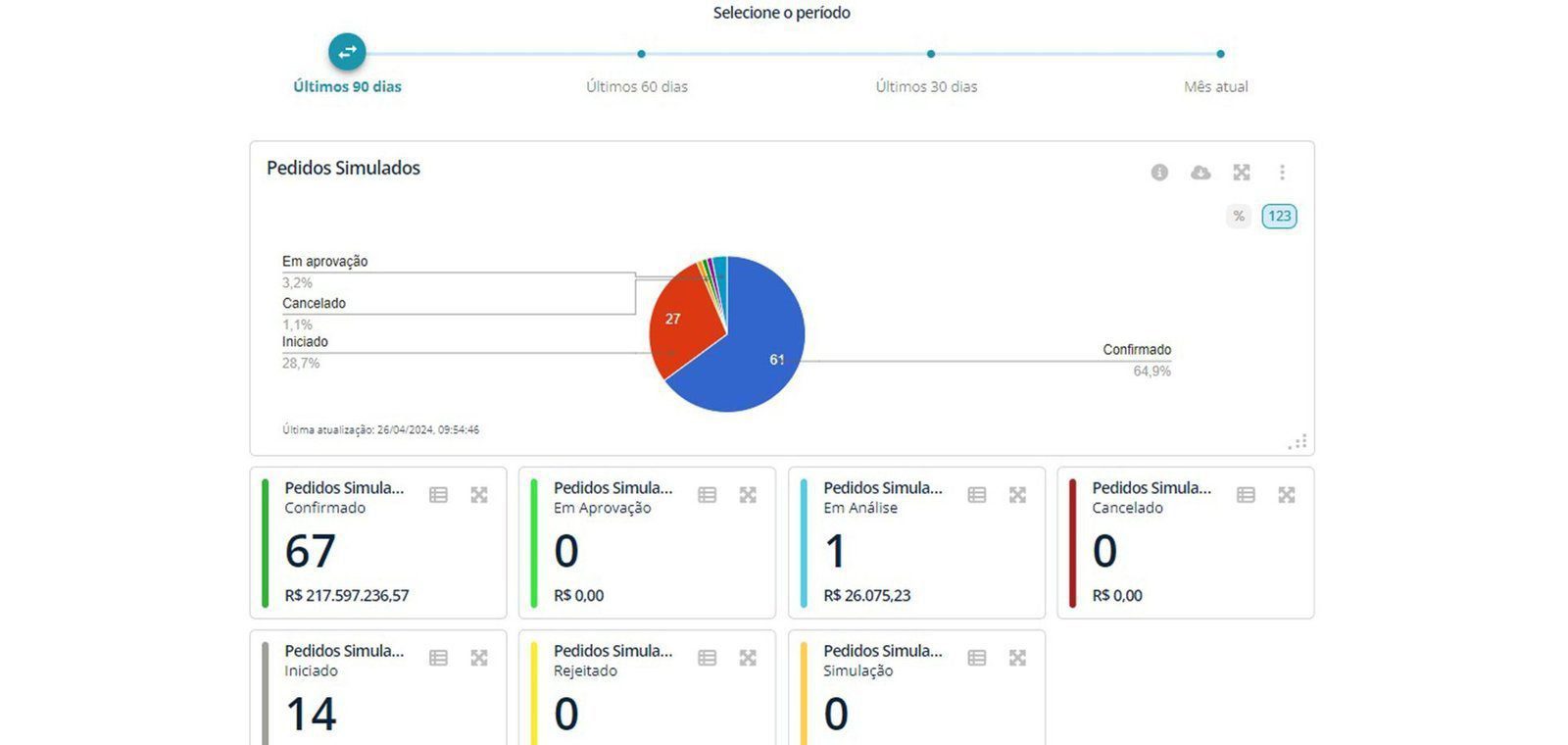Viewport: 1568px width, 745px height.
Task: Click the Últimos 90 dias label
Action: point(347,86)
